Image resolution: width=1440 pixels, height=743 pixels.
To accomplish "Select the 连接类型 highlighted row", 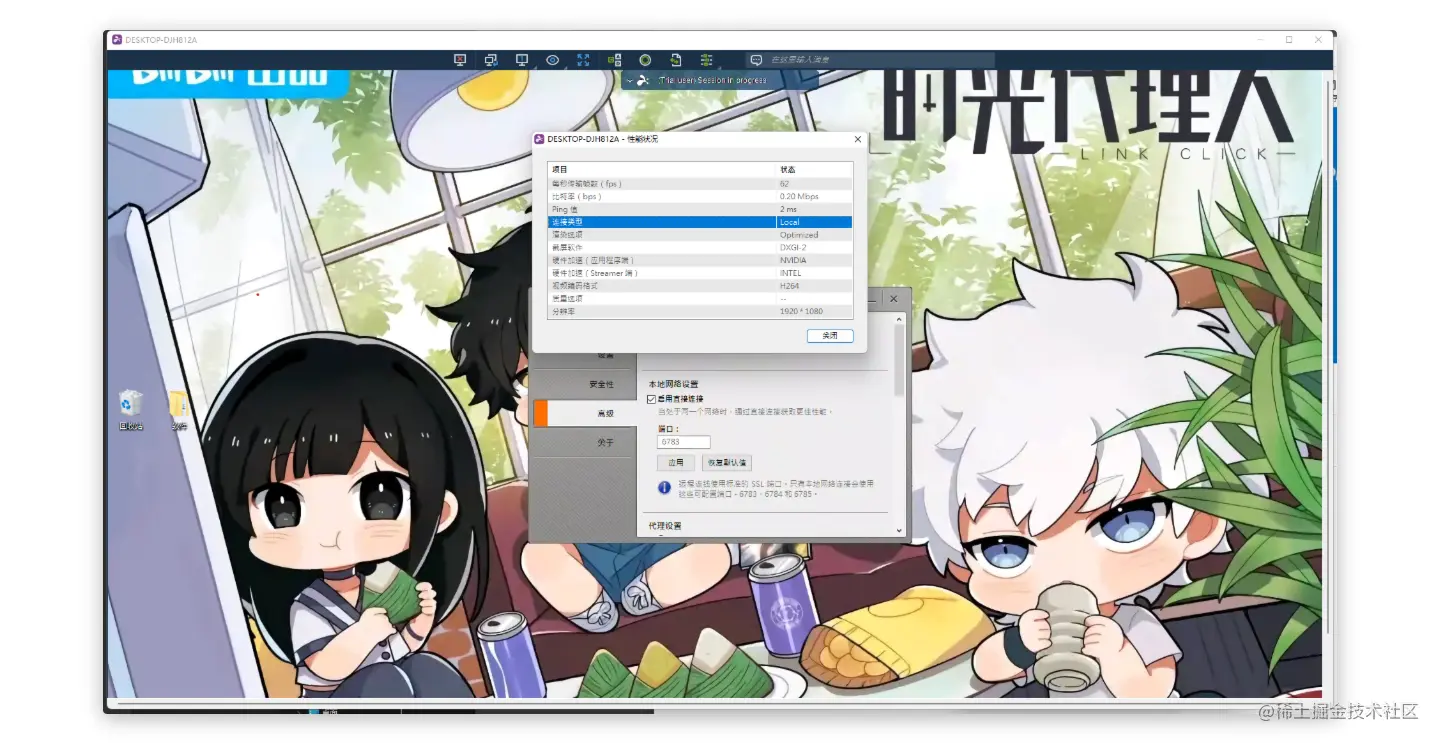I will point(700,222).
